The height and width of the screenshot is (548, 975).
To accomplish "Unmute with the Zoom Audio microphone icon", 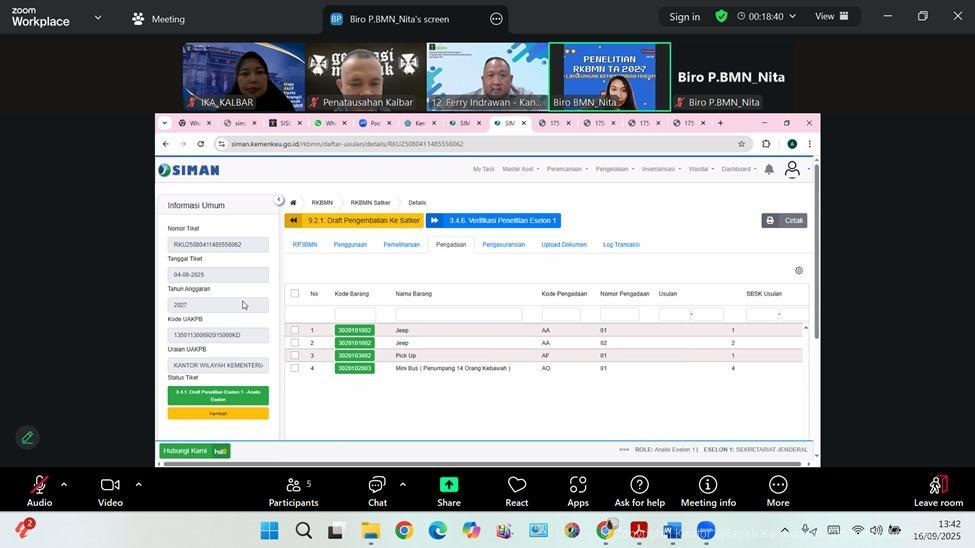I will coord(39,486).
